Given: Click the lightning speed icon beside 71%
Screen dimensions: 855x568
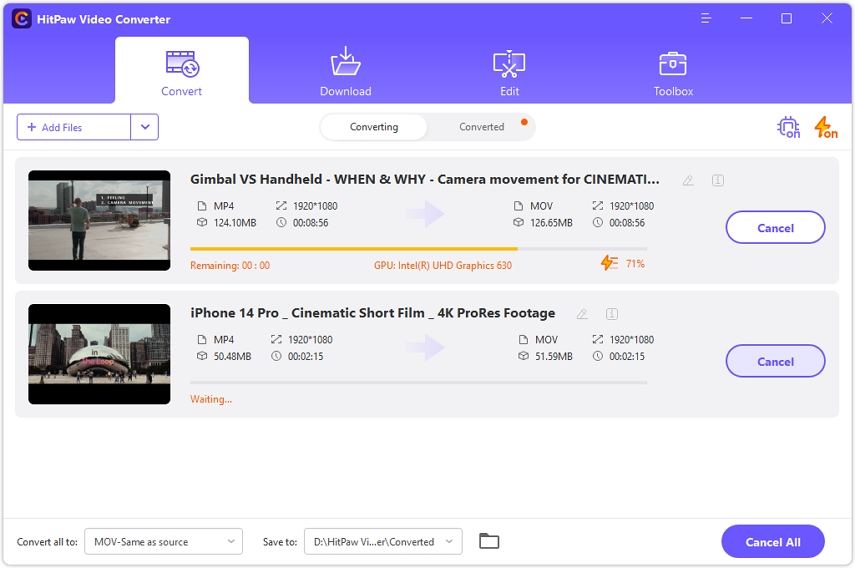Looking at the screenshot, I should [x=609, y=263].
